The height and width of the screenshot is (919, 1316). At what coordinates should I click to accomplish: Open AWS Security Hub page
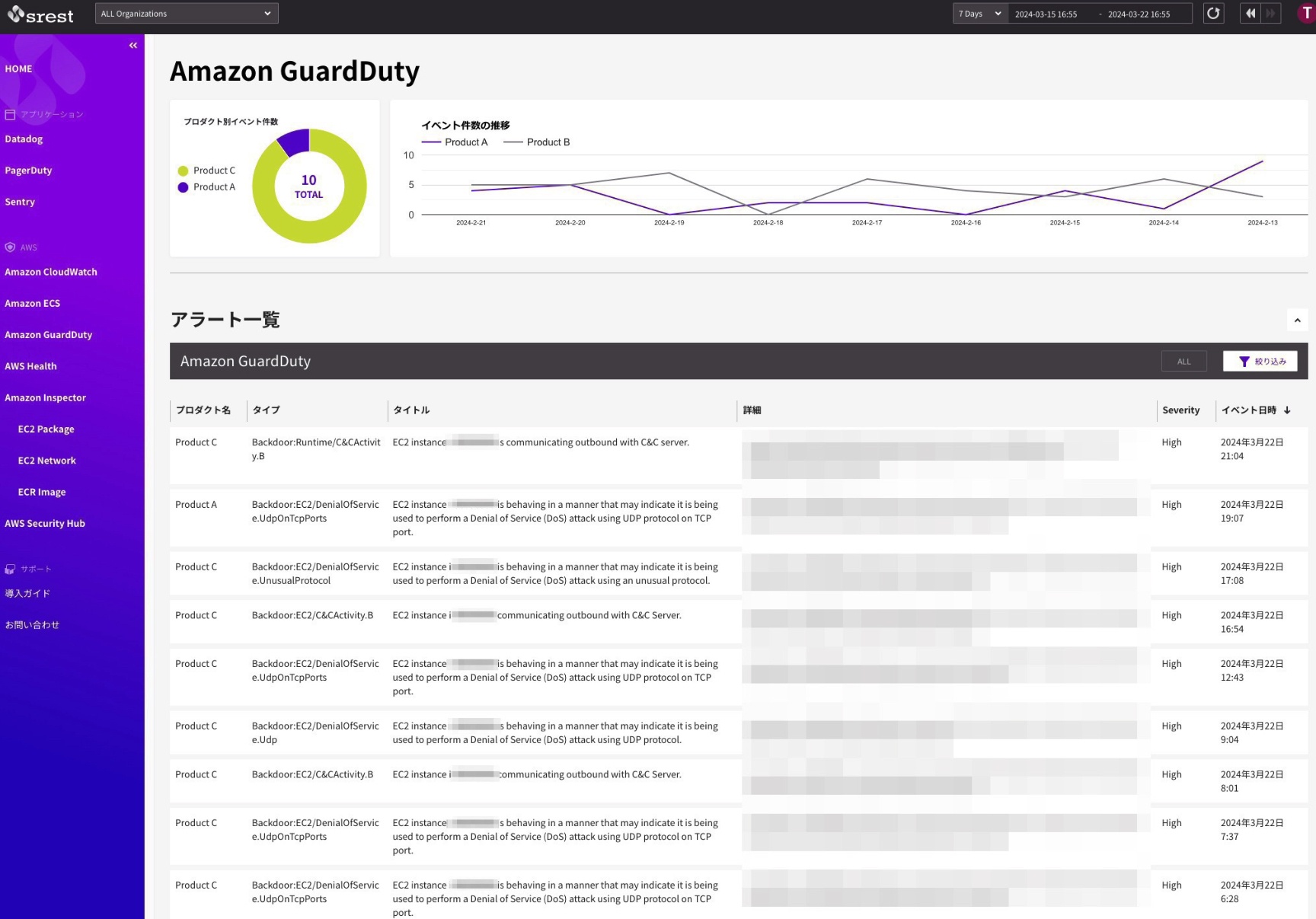point(45,524)
